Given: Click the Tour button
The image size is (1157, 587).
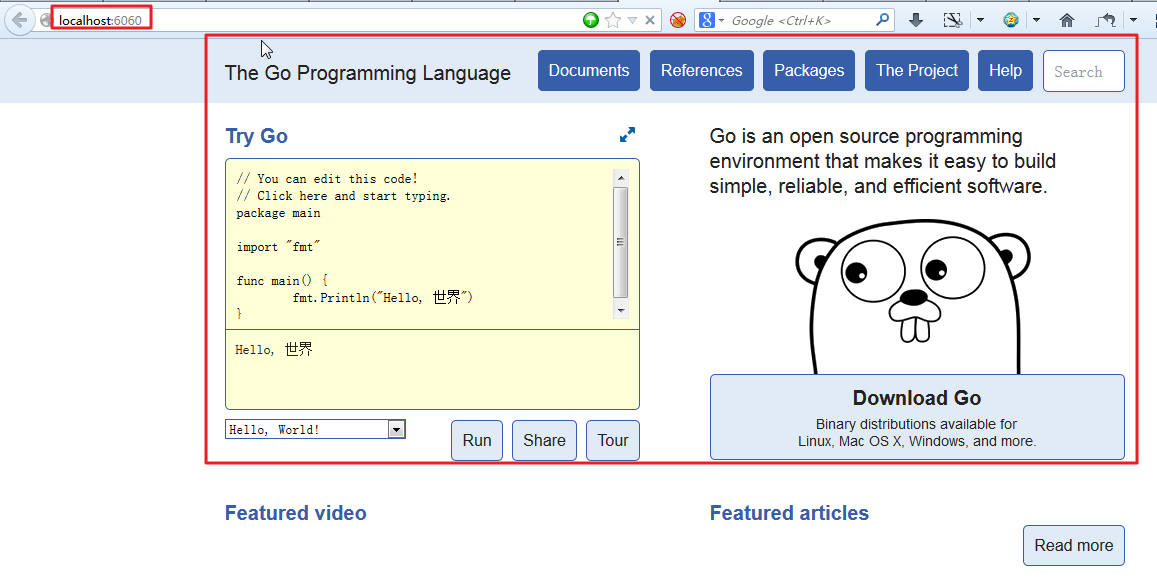Looking at the screenshot, I should pos(612,440).
